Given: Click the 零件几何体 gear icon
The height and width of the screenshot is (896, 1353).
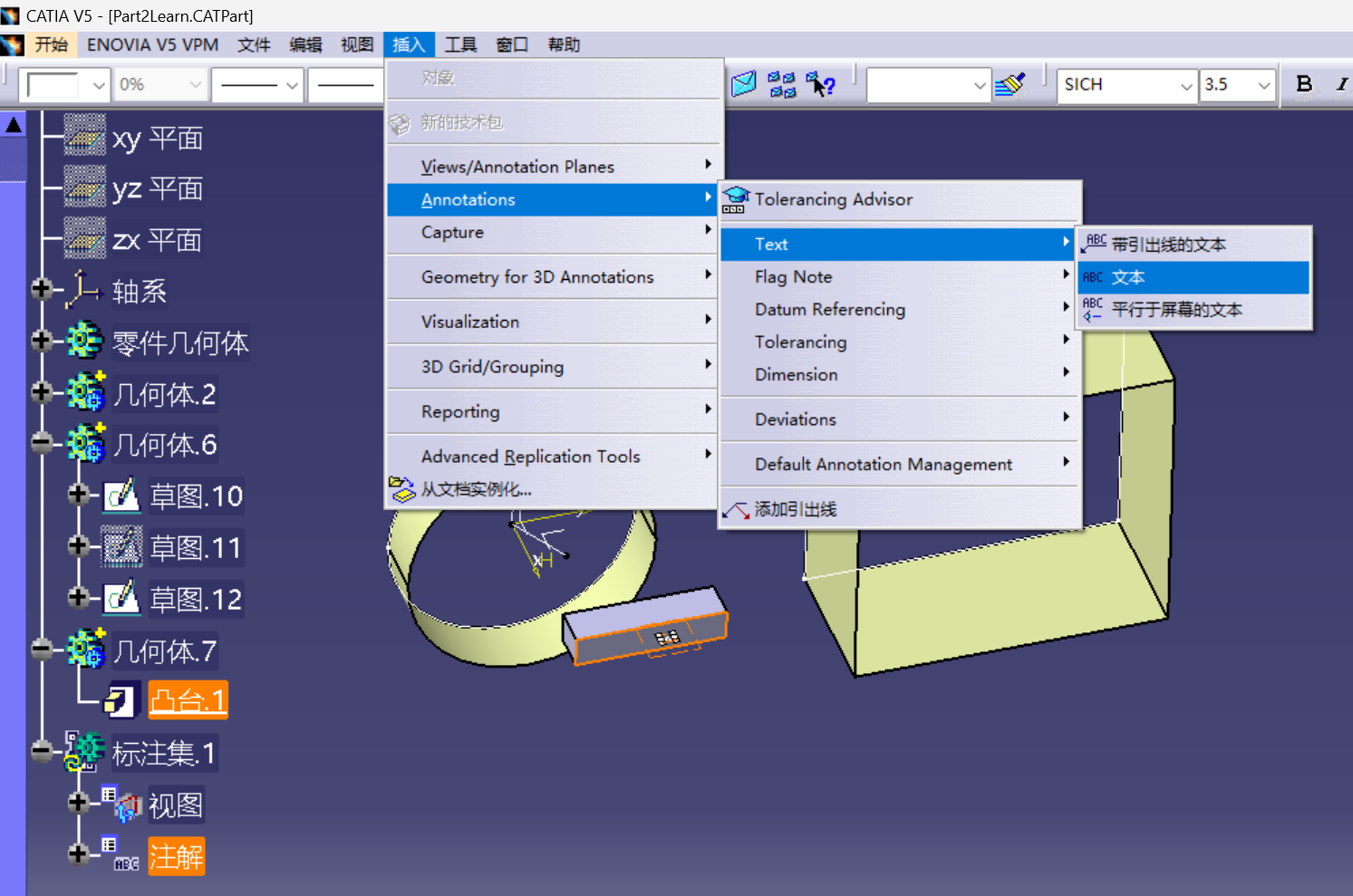Looking at the screenshot, I should click(x=85, y=342).
